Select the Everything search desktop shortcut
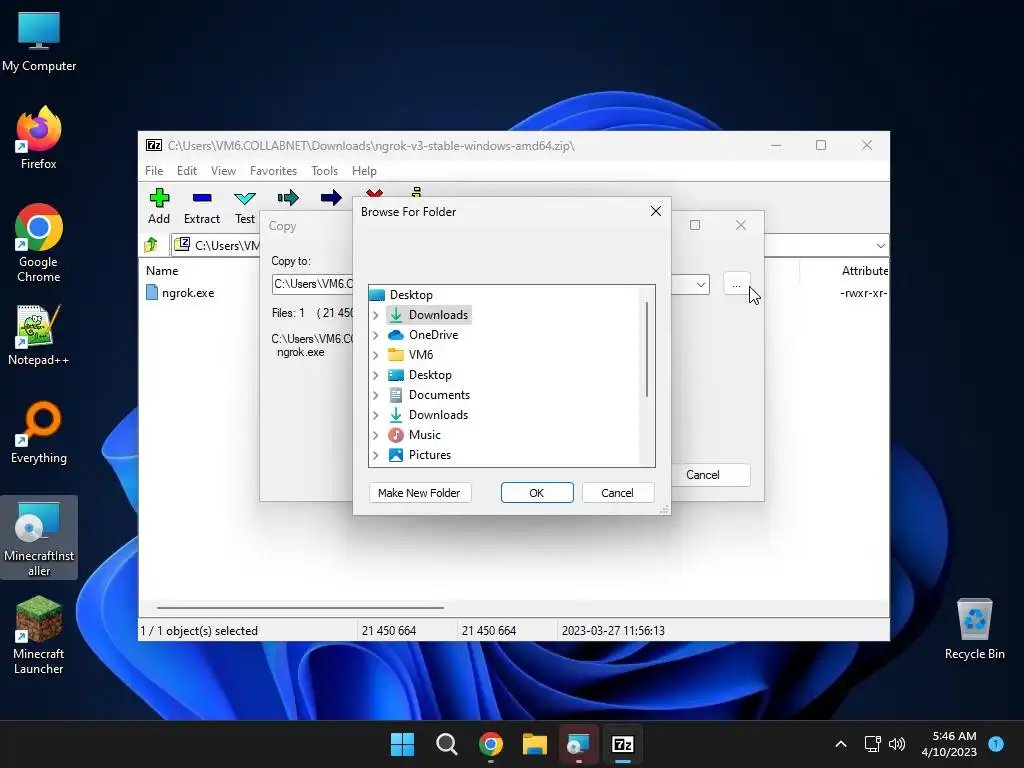Screen dimensions: 1024x768 coord(39,433)
